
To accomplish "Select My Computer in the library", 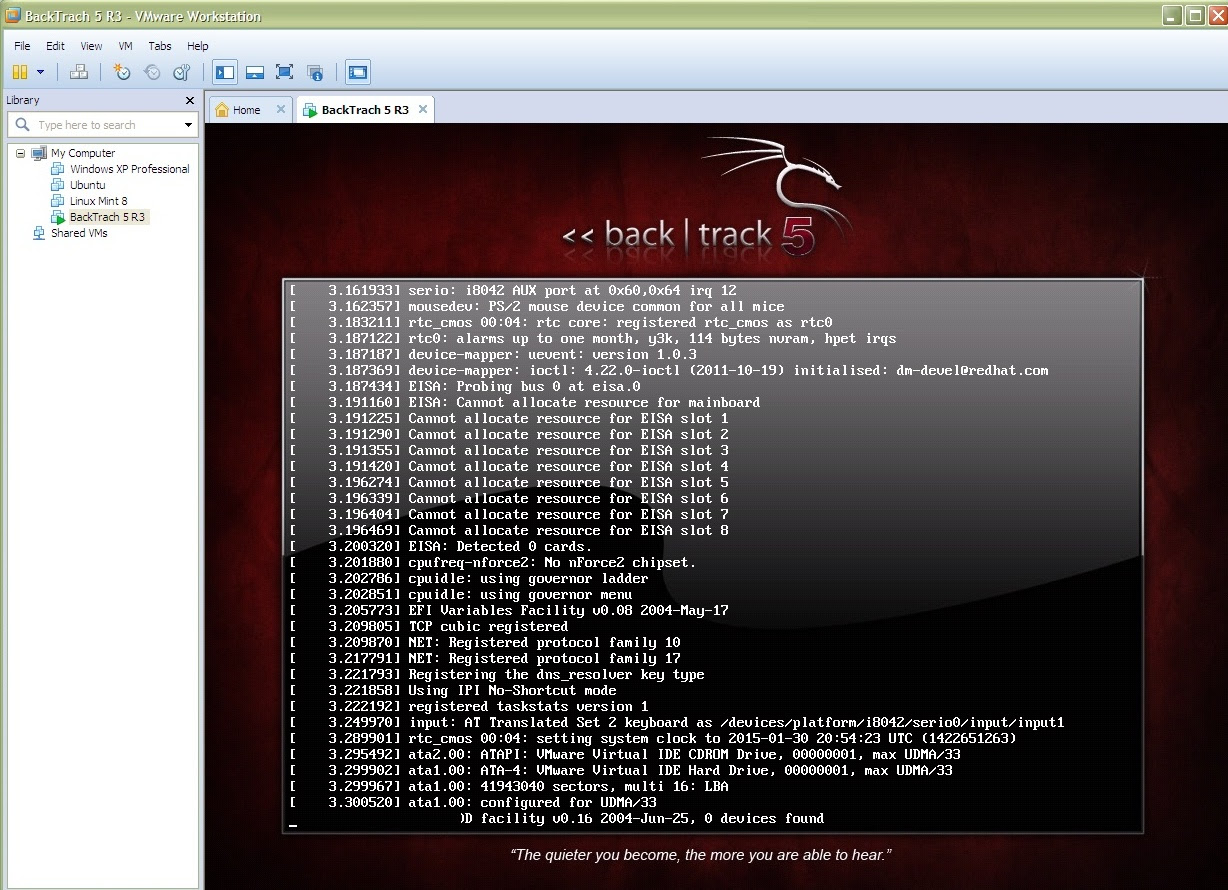I will 83,153.
